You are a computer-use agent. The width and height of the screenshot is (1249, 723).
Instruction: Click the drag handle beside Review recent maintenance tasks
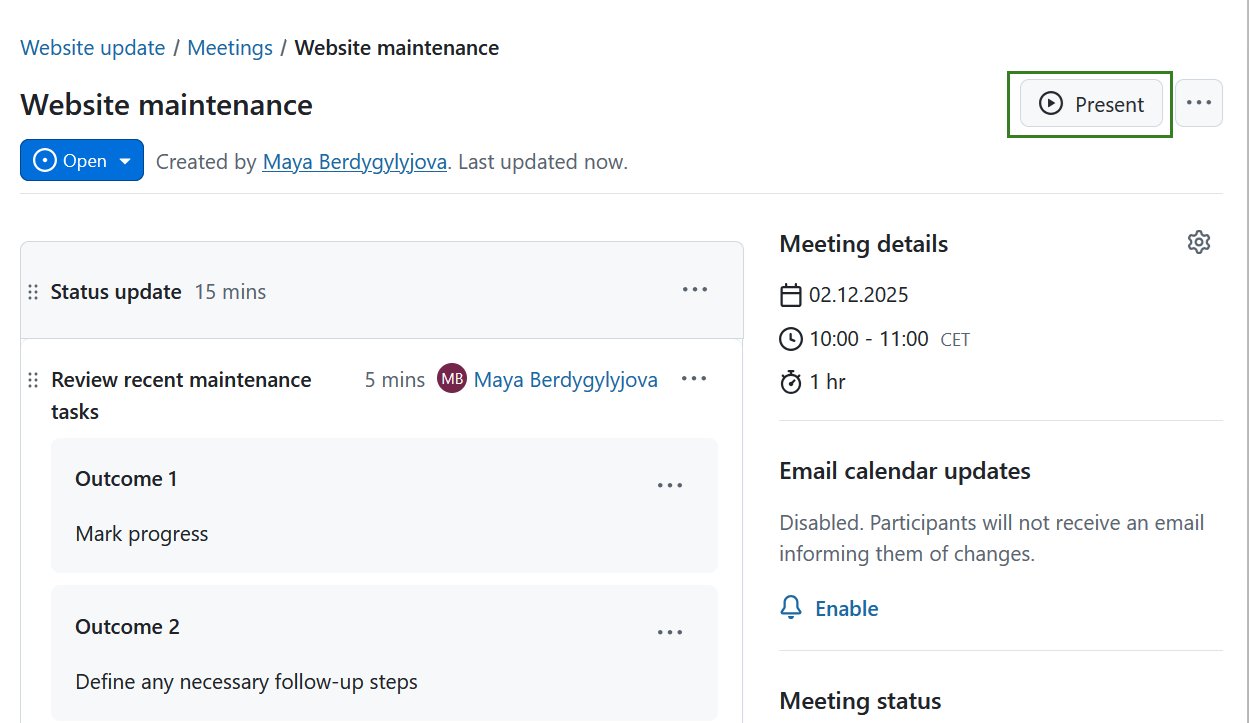click(33, 380)
